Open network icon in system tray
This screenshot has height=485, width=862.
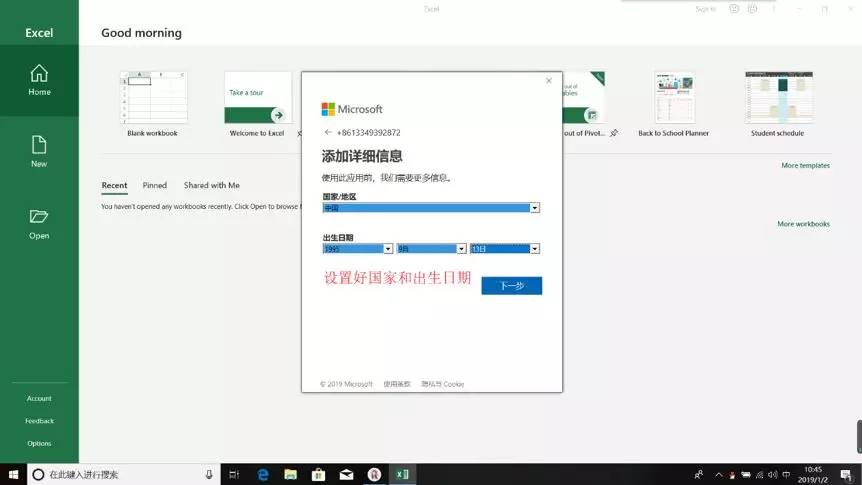coord(759,474)
